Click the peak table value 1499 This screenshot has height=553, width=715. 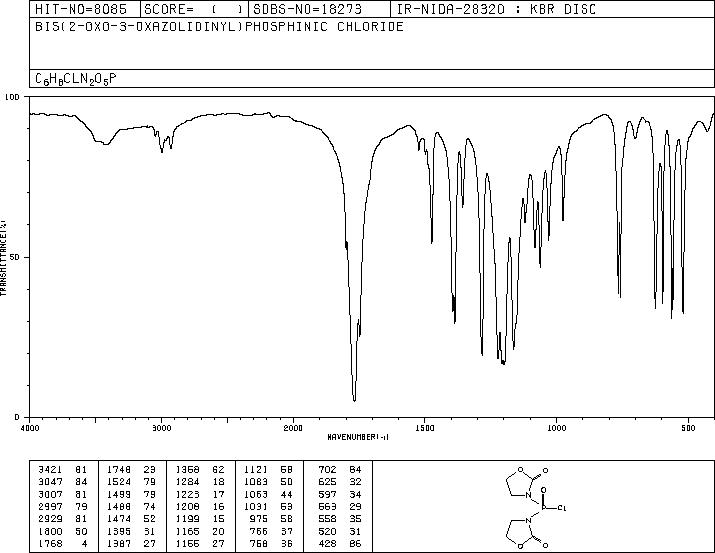pos(119,494)
